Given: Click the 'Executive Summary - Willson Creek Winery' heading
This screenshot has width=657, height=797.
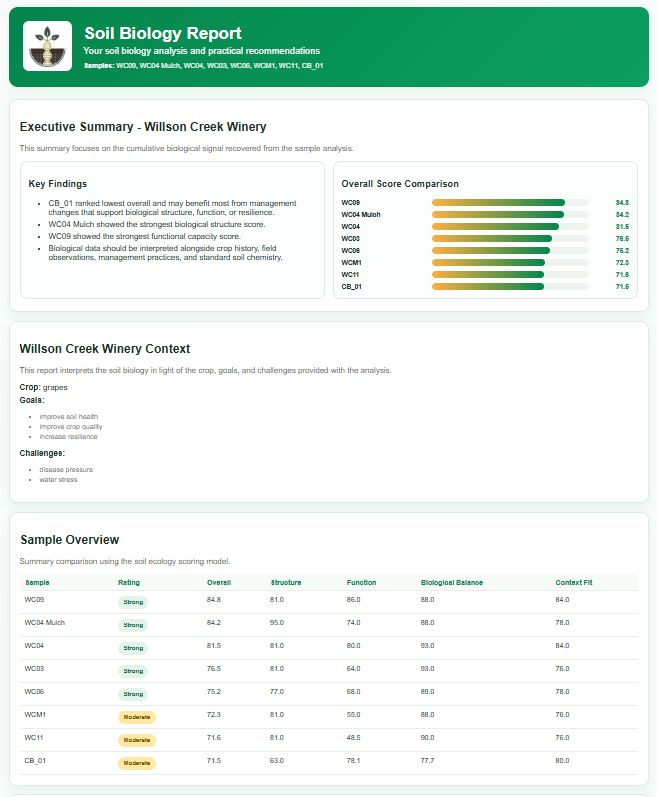Looking at the screenshot, I should [143, 127].
